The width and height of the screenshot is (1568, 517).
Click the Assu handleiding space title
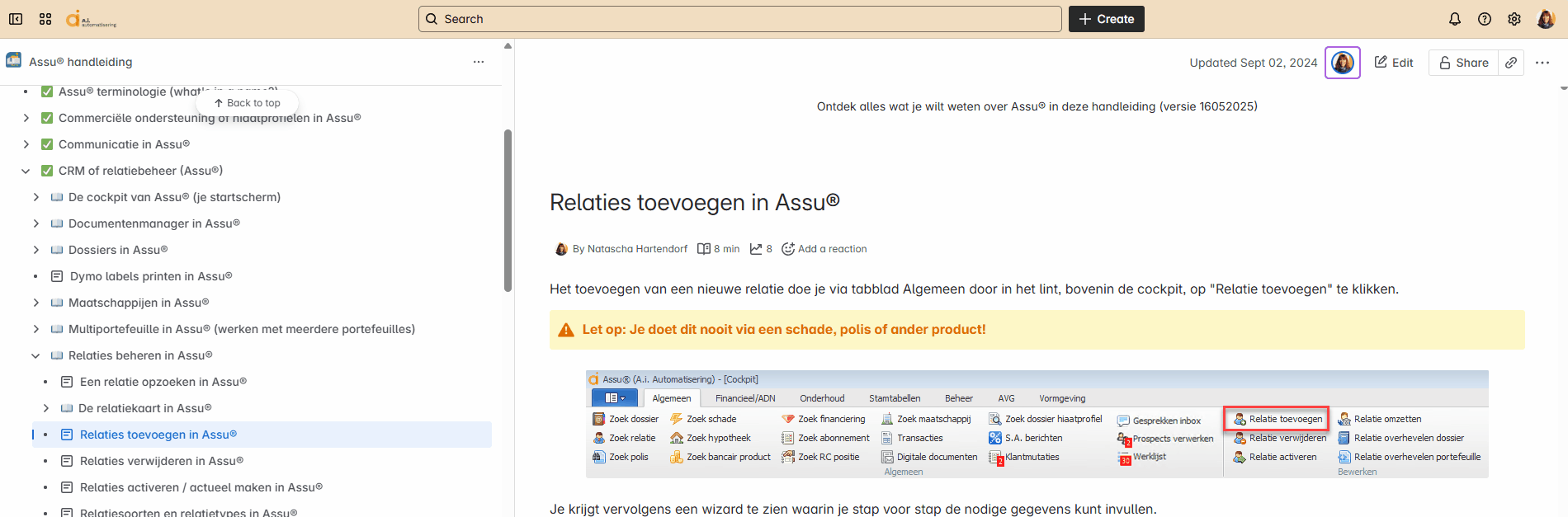[x=81, y=62]
